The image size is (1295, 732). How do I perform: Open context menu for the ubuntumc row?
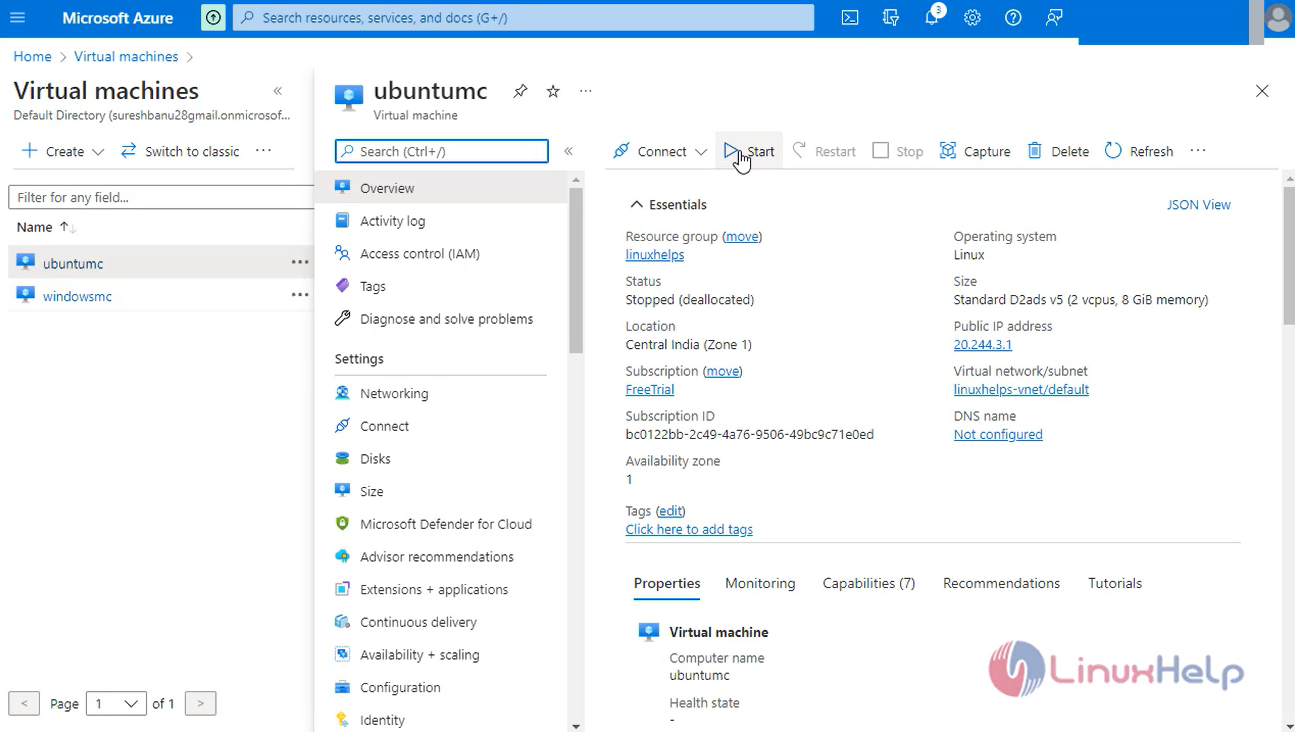click(299, 263)
